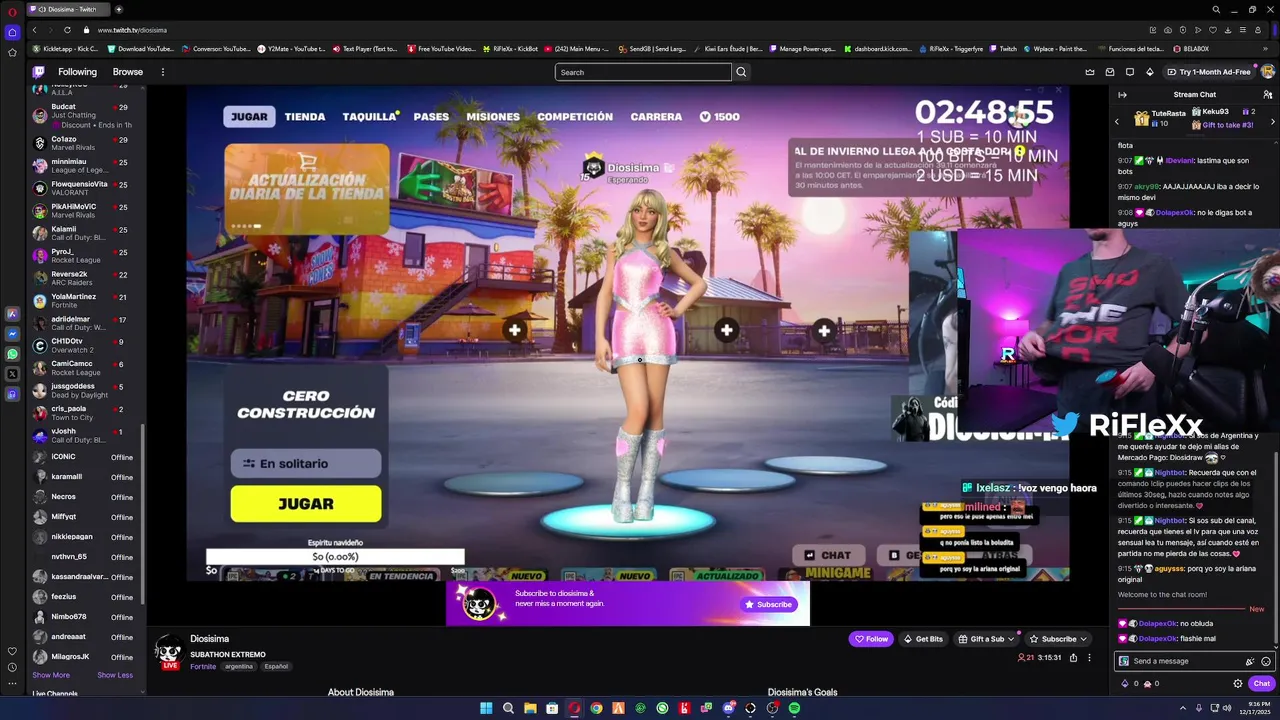The height and width of the screenshot is (720, 1280).
Task: Follow the Diosisima channel
Action: [x=871, y=639]
